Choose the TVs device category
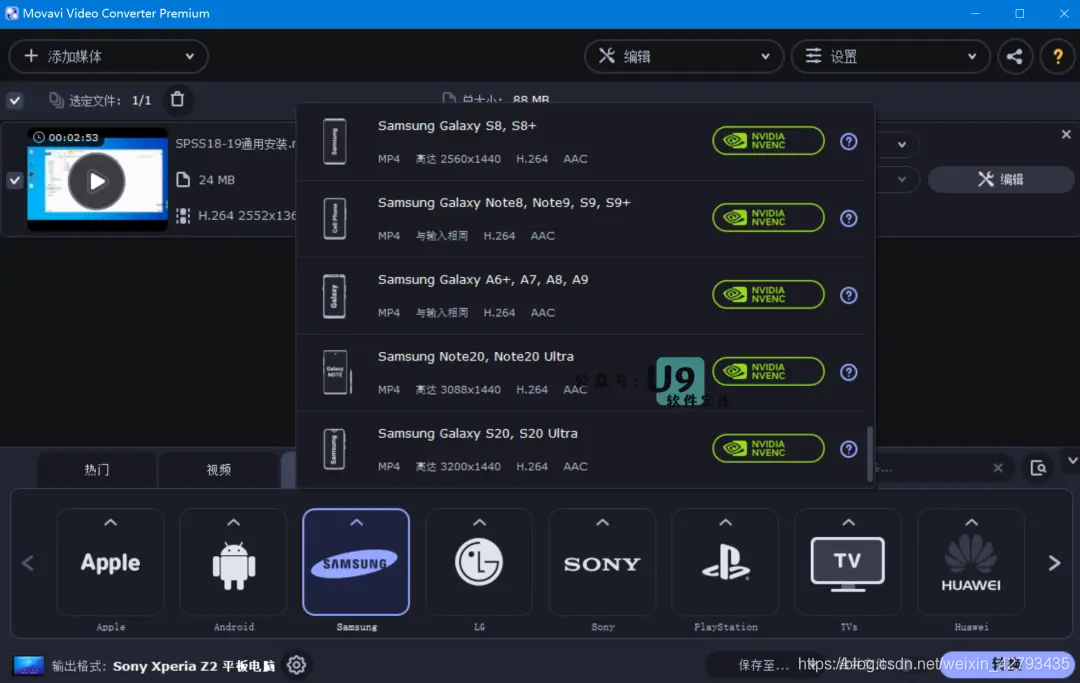Screen dimensions: 1080x683 coord(849,563)
